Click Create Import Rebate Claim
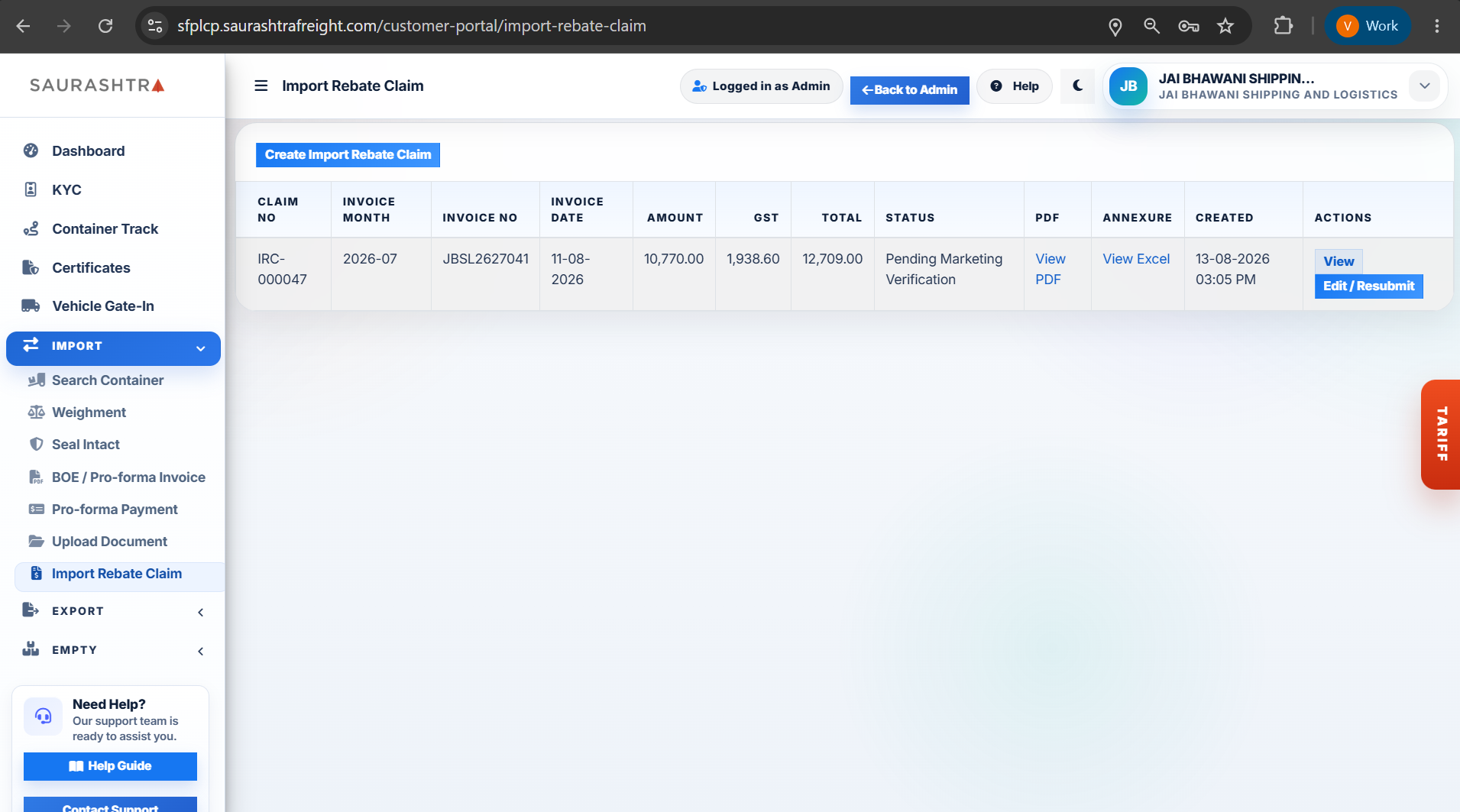1460x812 pixels. 348,154
